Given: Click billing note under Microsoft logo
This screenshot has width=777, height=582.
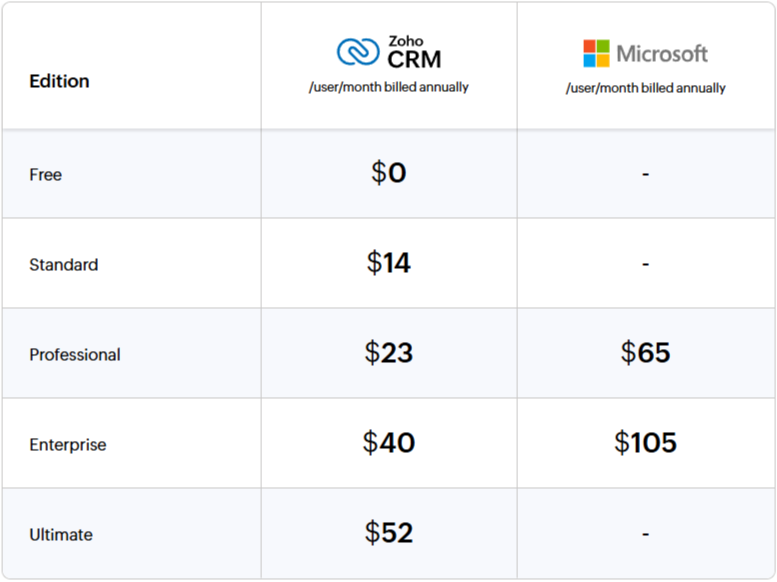Looking at the screenshot, I should (x=646, y=88).
